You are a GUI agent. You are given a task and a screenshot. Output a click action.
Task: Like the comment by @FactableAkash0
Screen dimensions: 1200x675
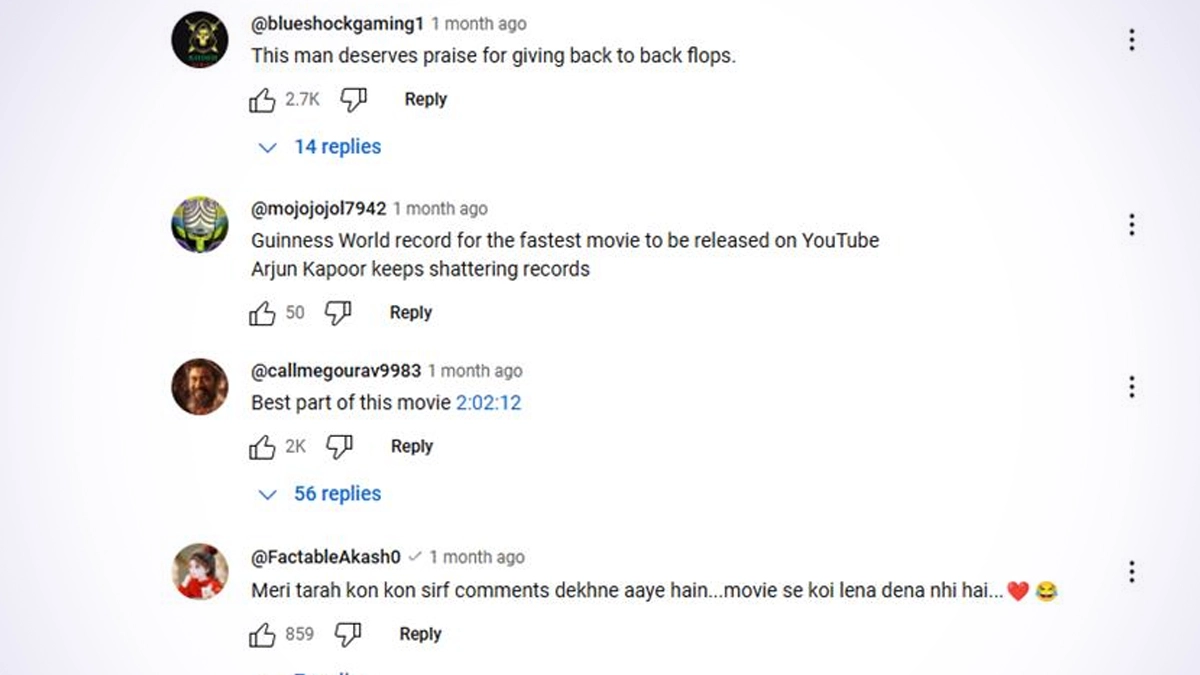(262, 634)
